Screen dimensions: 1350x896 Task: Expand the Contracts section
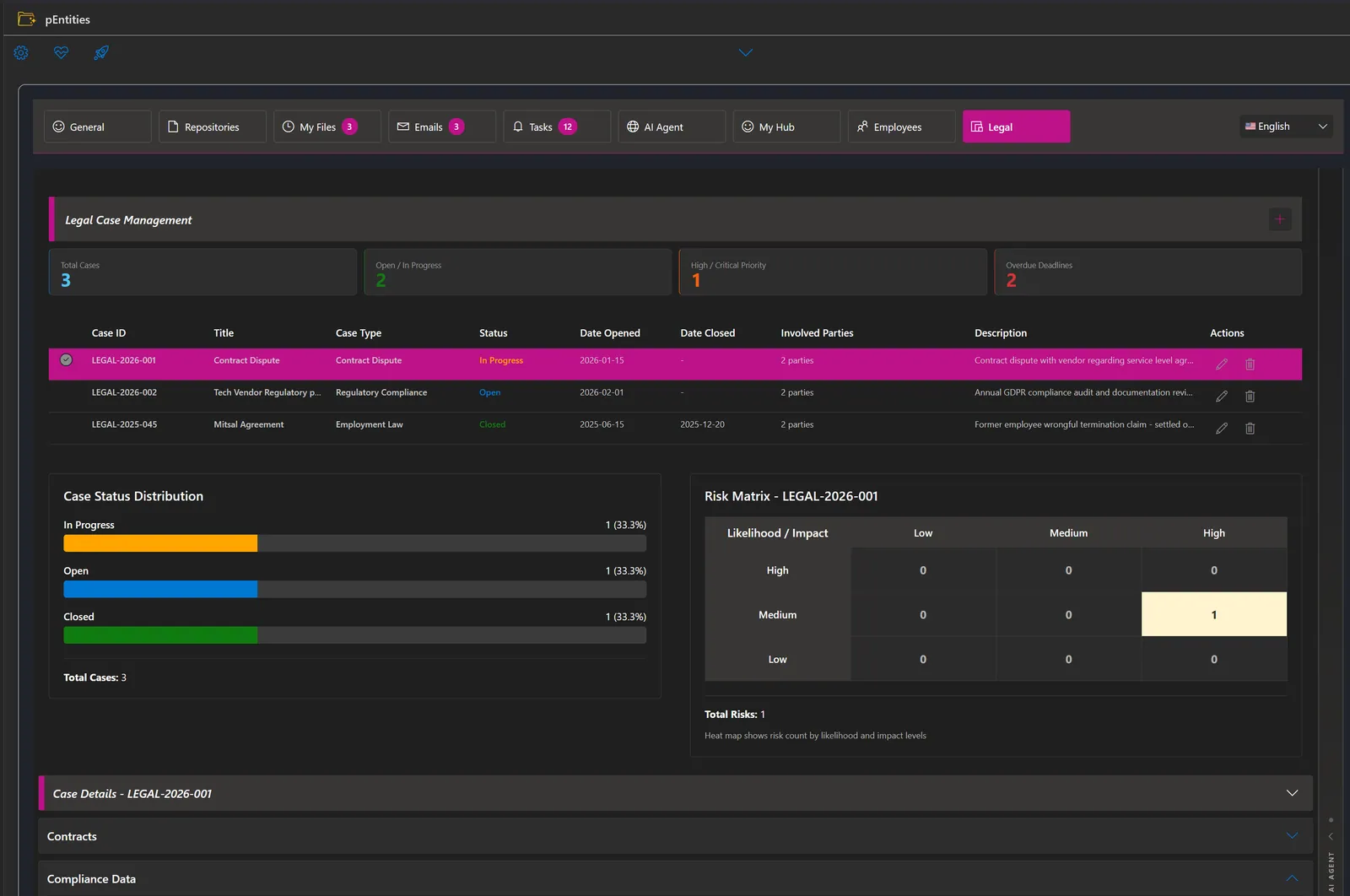point(1292,835)
